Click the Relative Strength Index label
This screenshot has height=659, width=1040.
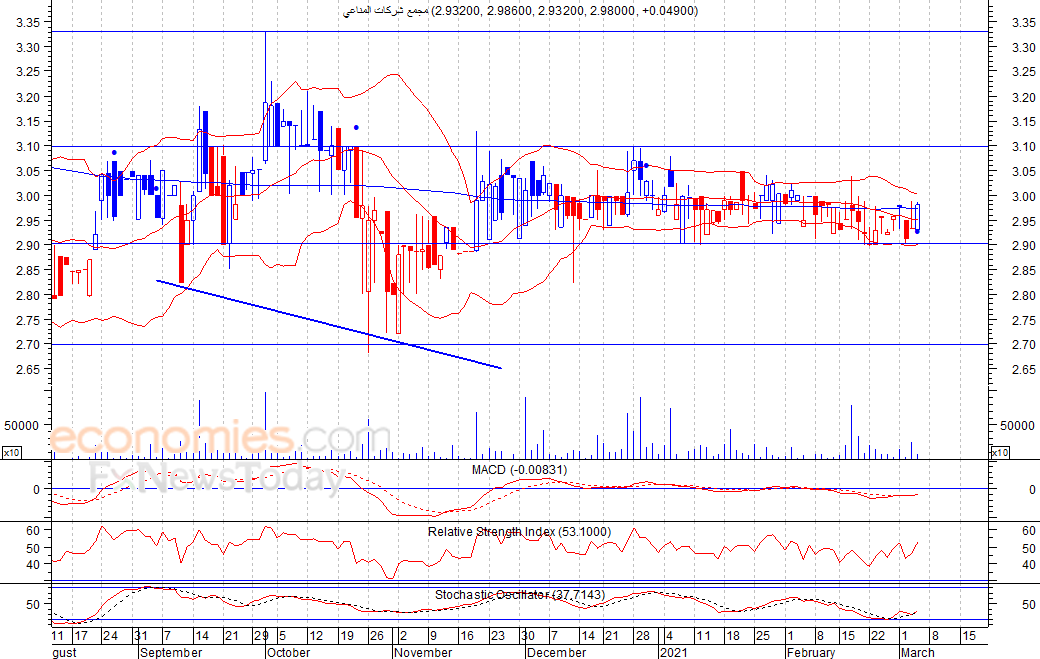pos(518,531)
